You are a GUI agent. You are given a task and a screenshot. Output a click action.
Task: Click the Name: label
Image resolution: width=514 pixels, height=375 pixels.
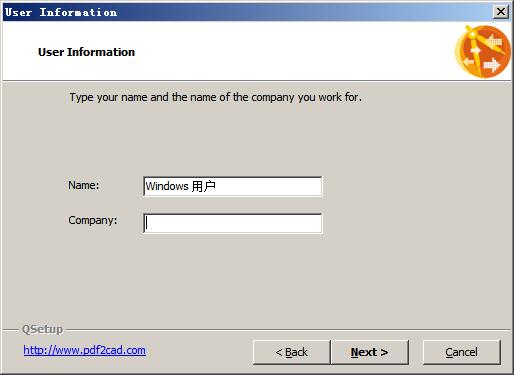pos(84,185)
